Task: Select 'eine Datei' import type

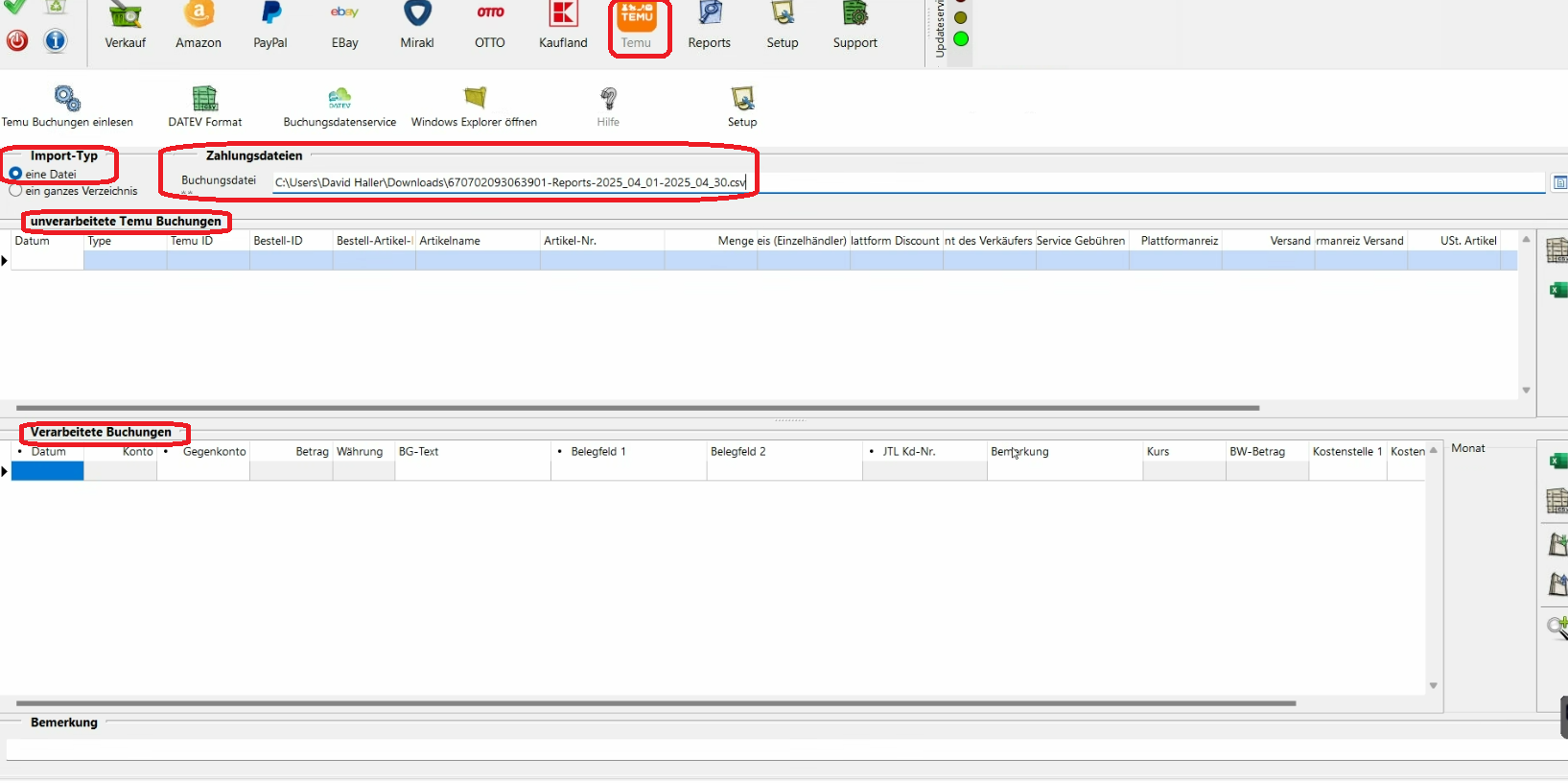Action: (16, 174)
